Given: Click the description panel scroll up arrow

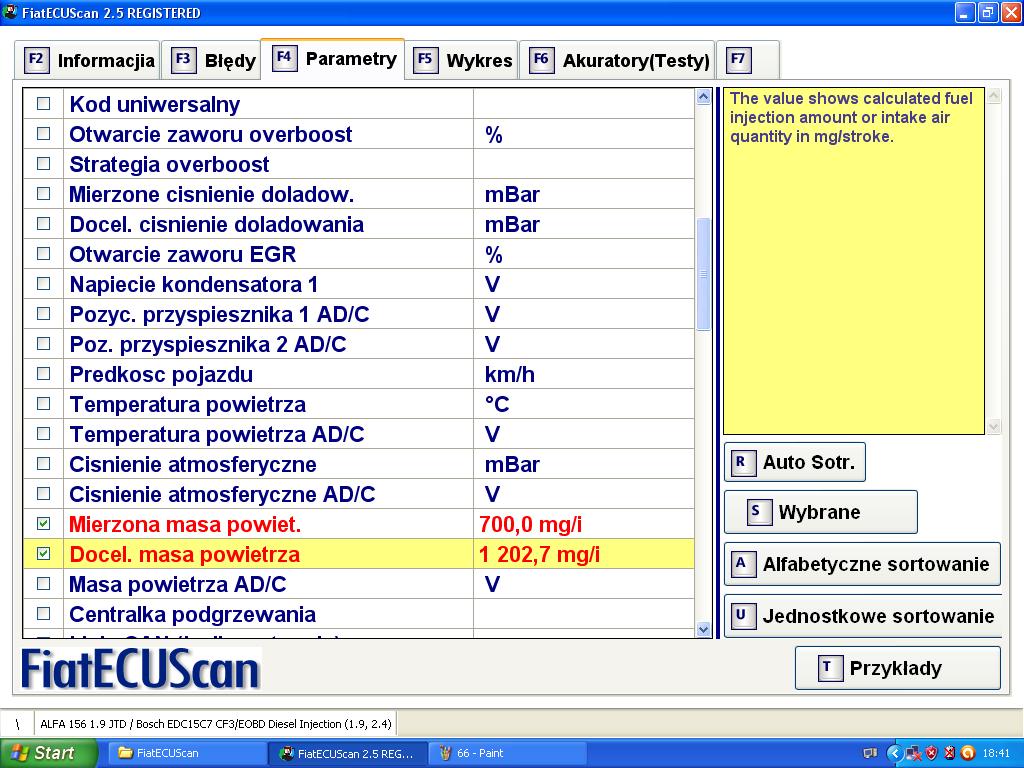Looking at the screenshot, I should click(x=994, y=97).
